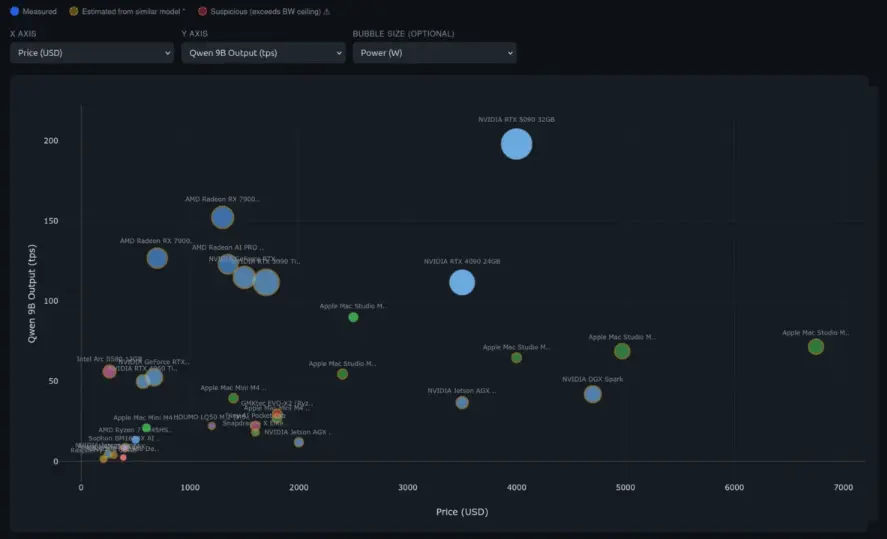Open the X Axis Price (USD) dropdown
Viewport: 887px width, 539px height.
pyautogui.click(x=91, y=52)
